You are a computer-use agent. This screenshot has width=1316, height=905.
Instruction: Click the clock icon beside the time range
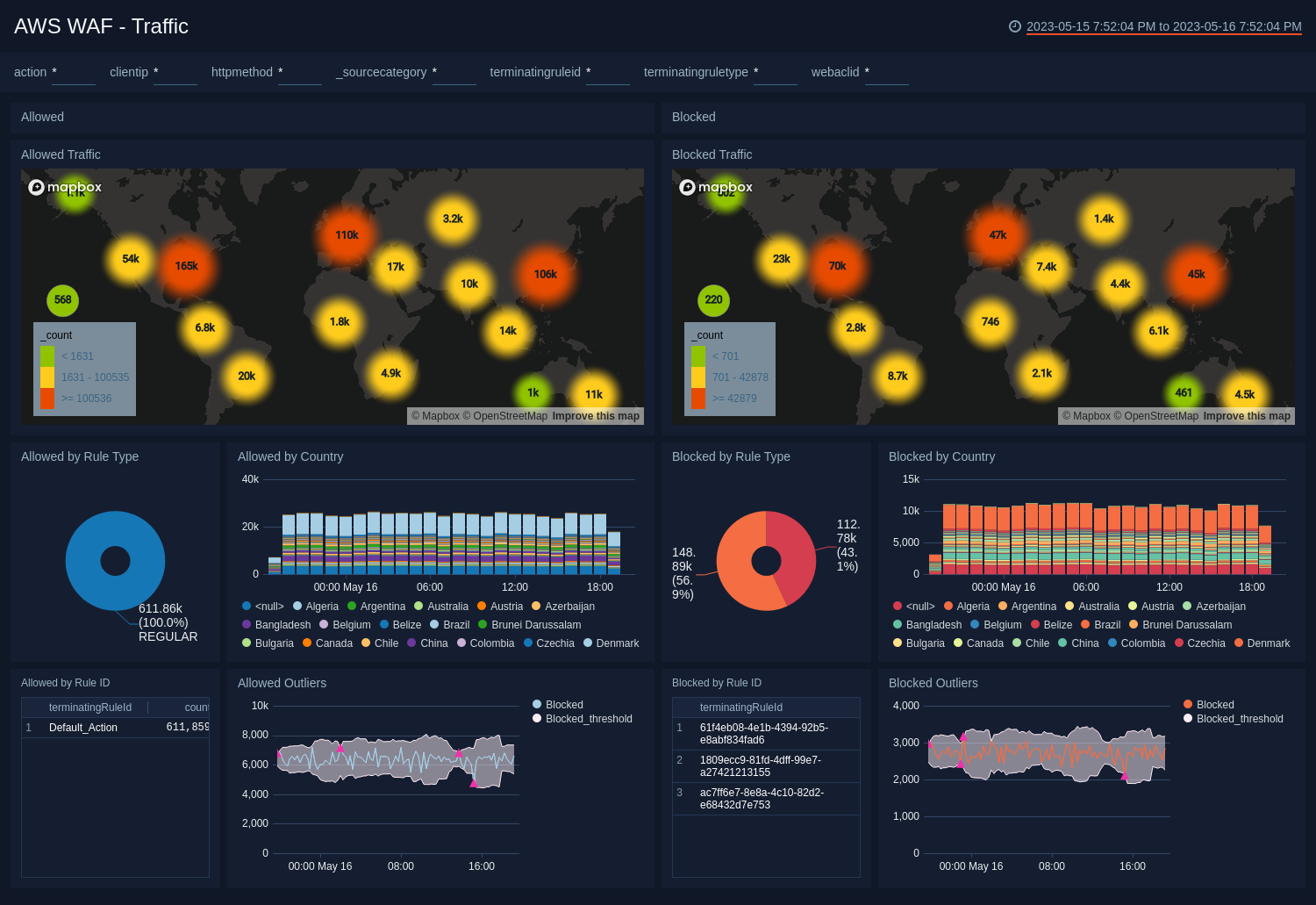(x=1015, y=26)
